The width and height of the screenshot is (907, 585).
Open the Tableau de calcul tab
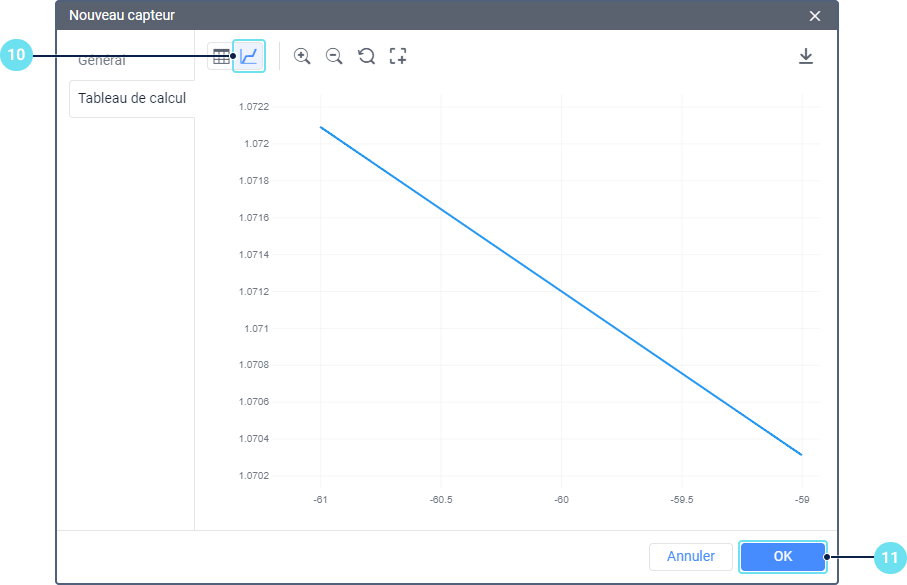click(x=132, y=98)
